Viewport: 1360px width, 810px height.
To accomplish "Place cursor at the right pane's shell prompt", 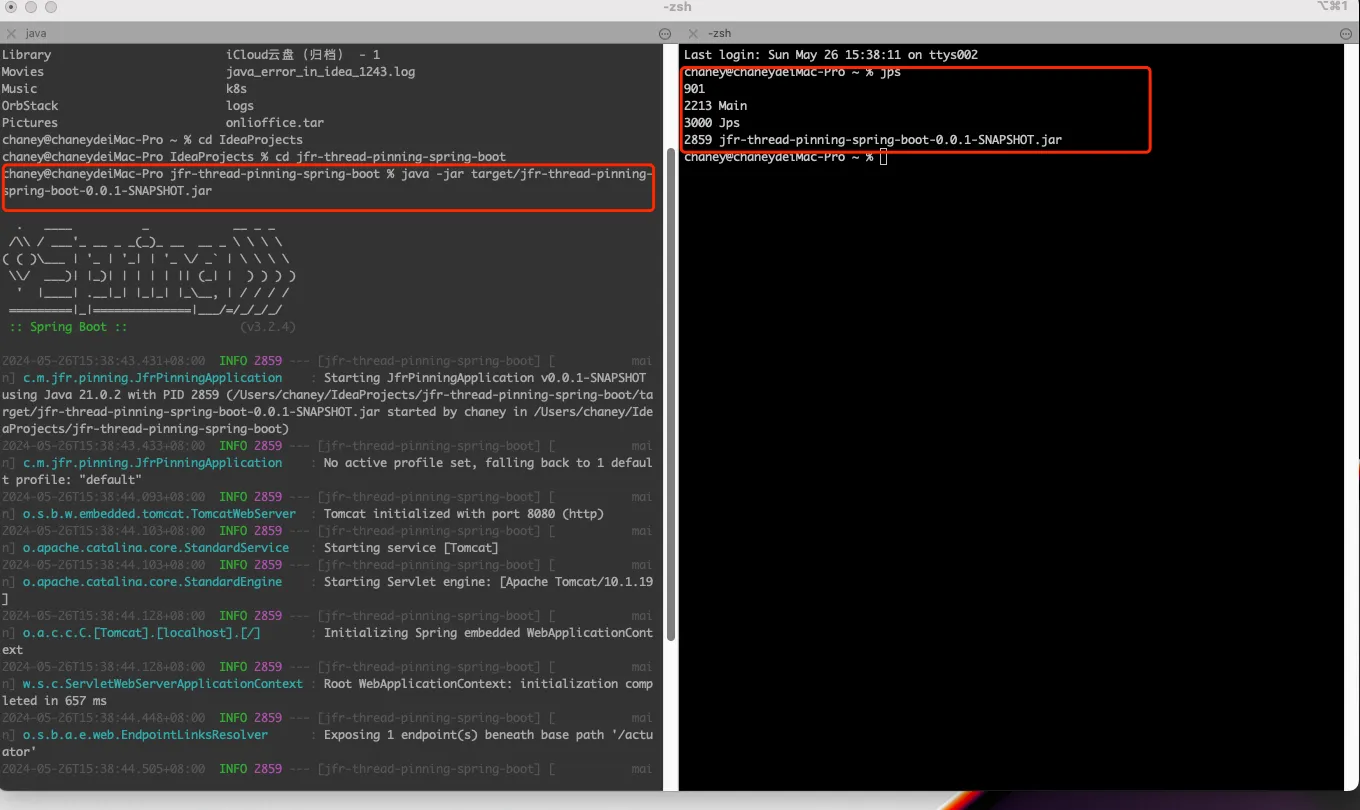I will click(x=883, y=157).
